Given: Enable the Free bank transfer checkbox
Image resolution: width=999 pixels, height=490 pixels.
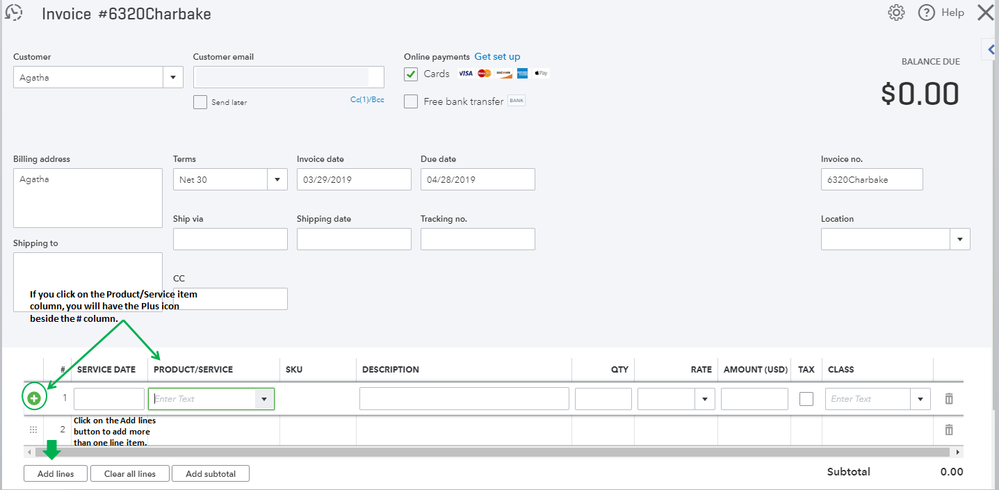Looking at the screenshot, I should (x=411, y=101).
